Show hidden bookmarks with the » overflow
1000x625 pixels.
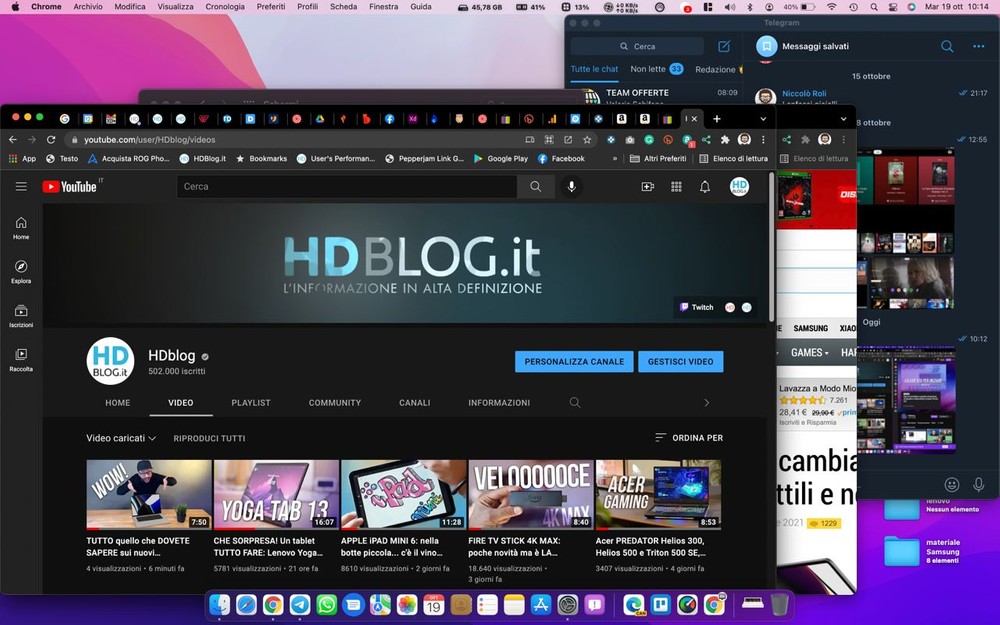[x=614, y=158]
